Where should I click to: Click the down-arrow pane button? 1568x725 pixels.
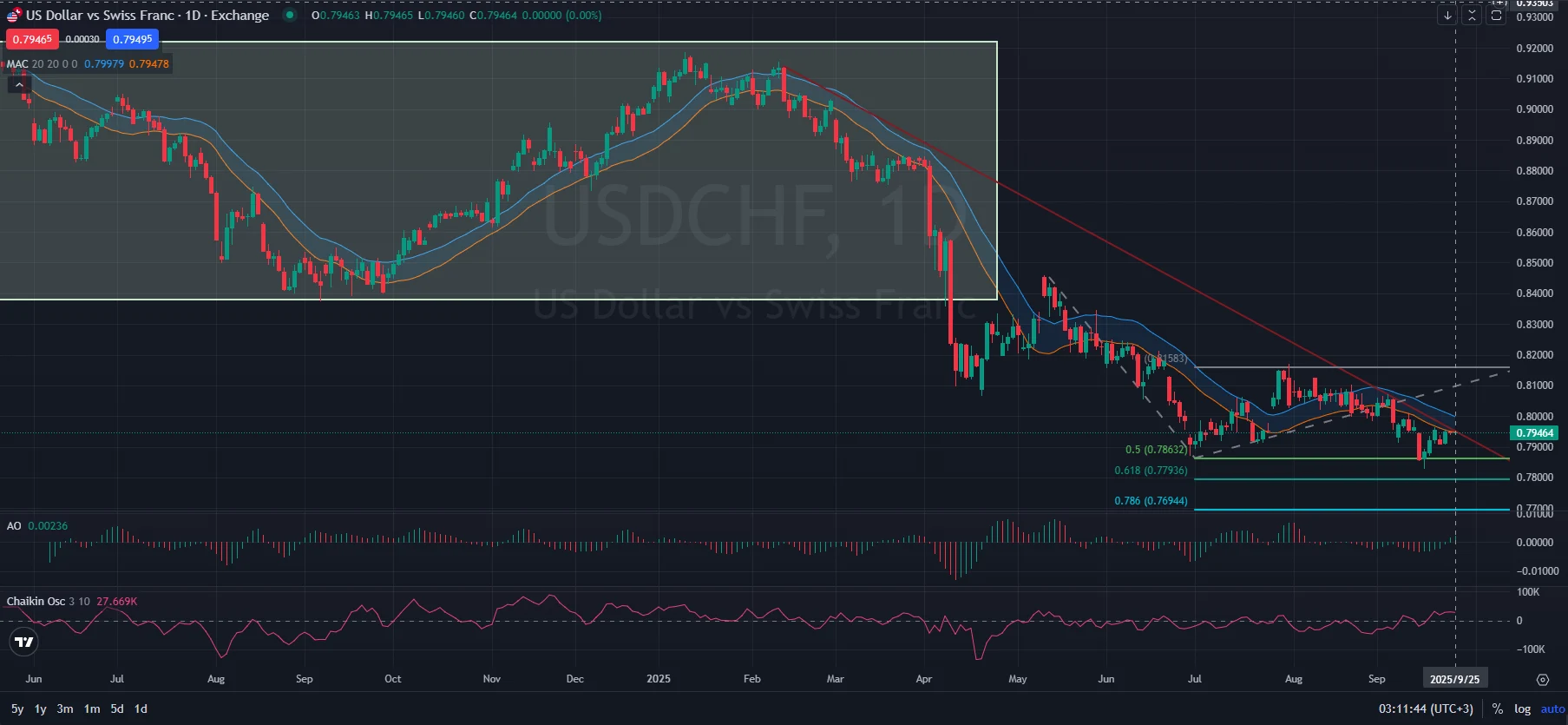(x=1447, y=16)
